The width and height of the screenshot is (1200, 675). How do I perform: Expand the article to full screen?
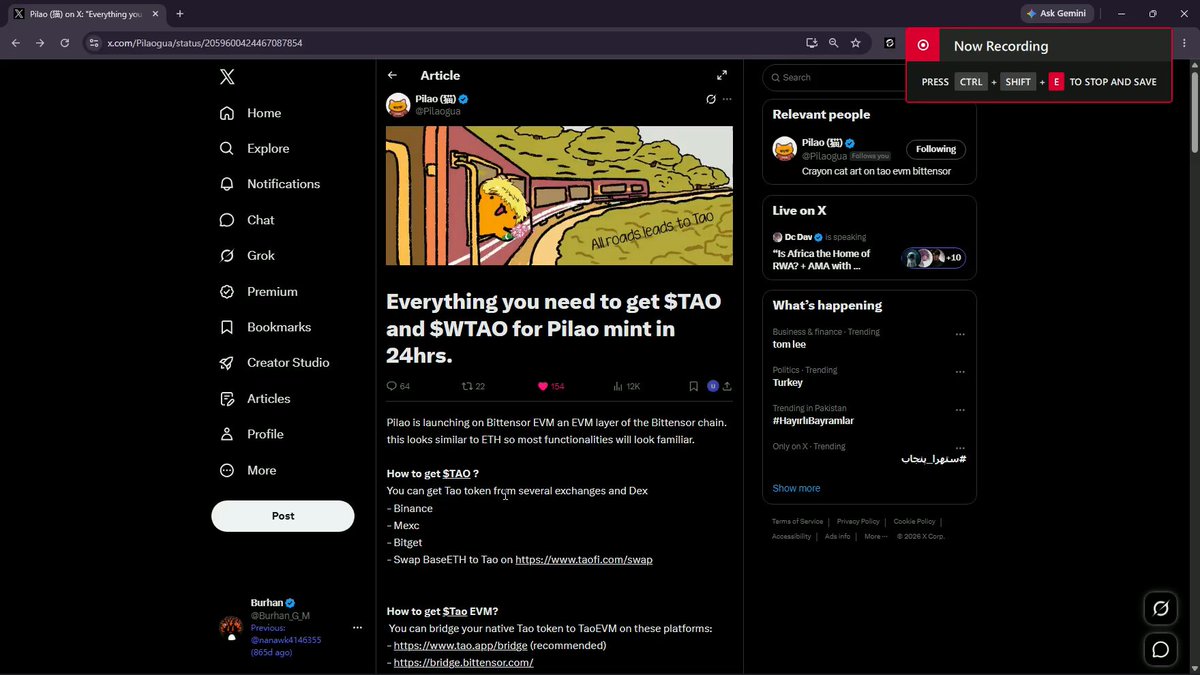[722, 75]
